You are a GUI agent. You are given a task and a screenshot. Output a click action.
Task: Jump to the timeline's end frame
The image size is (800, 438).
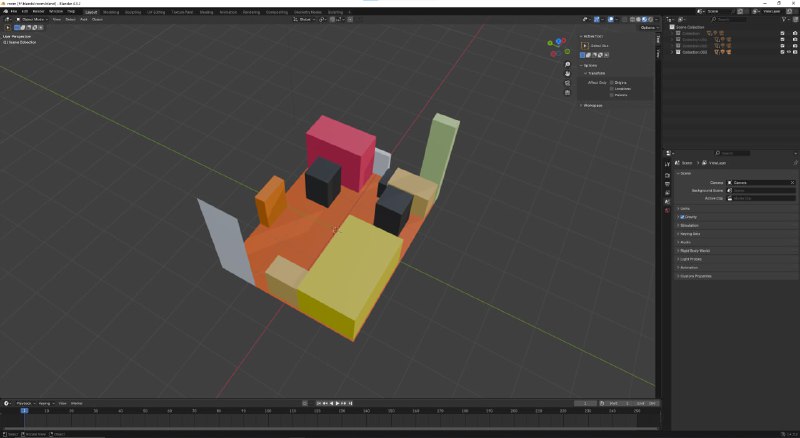pyautogui.click(x=351, y=403)
